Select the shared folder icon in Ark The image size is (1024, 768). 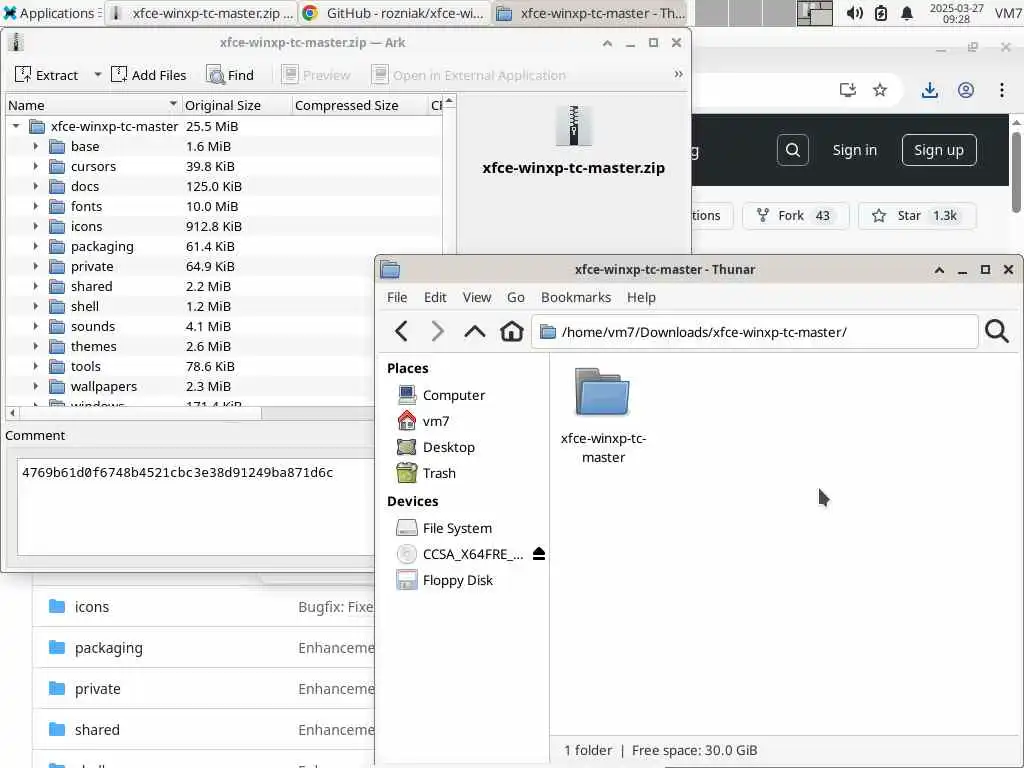[57, 286]
